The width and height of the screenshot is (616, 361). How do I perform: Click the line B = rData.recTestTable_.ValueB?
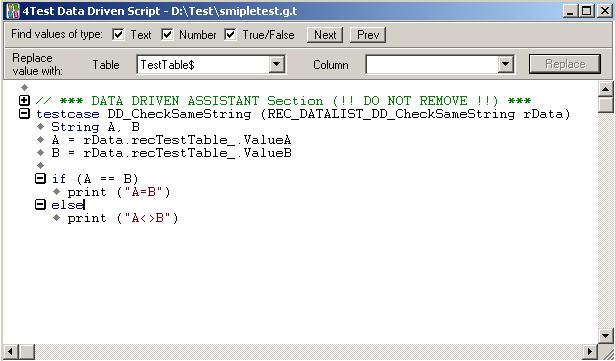point(171,153)
